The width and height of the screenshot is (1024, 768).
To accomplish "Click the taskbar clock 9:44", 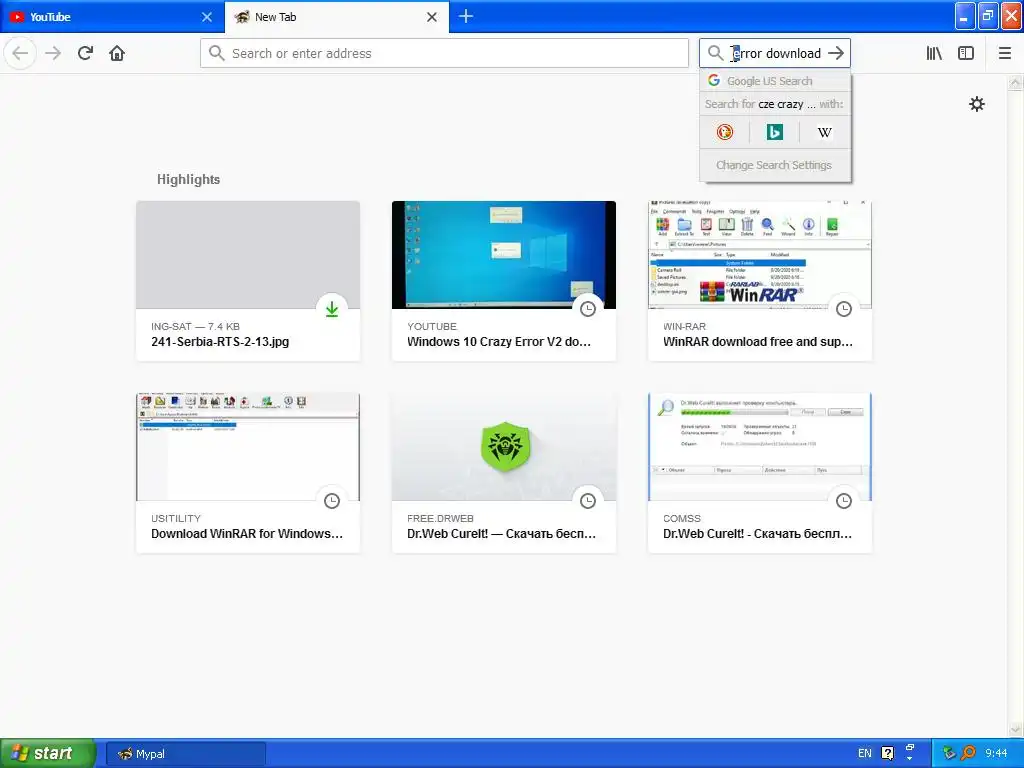I will pos(996,754).
